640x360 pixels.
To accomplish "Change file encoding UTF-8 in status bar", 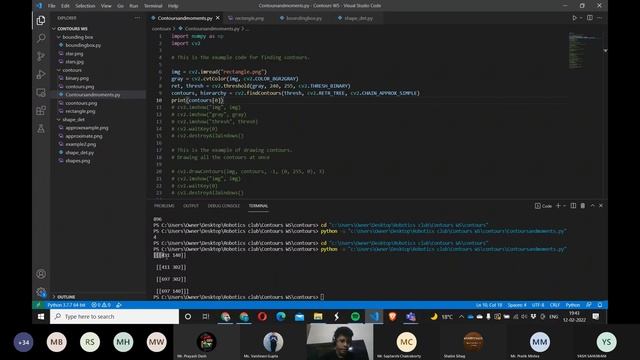I will (x=538, y=305).
